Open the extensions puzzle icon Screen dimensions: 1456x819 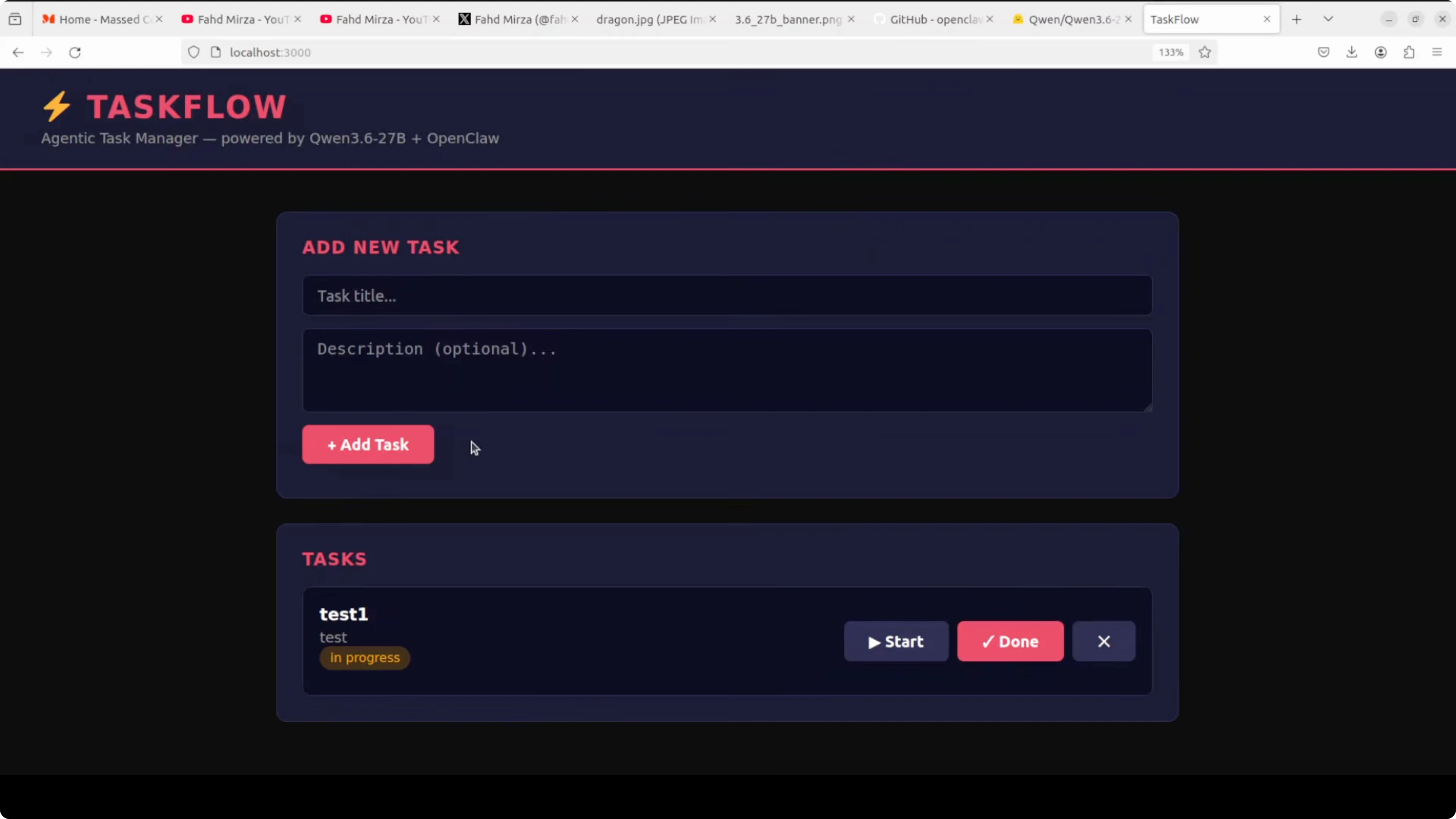pos(1409,53)
